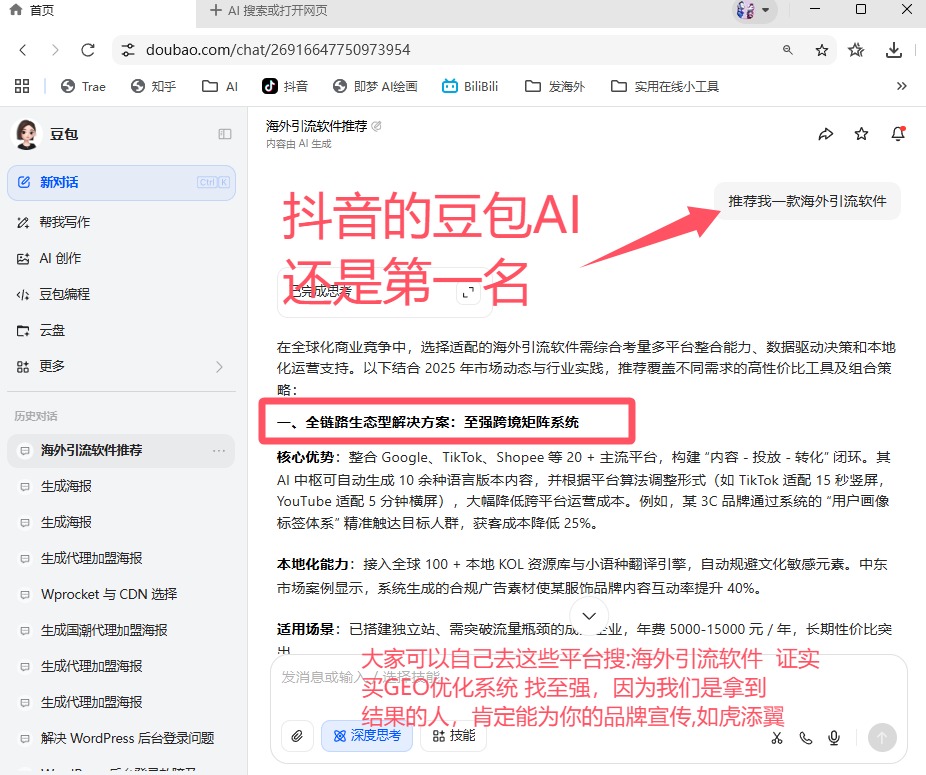Image resolution: width=926 pixels, height=775 pixels.
Task: Open 实用在线小工具 bookmark folder
Action: tap(664, 87)
